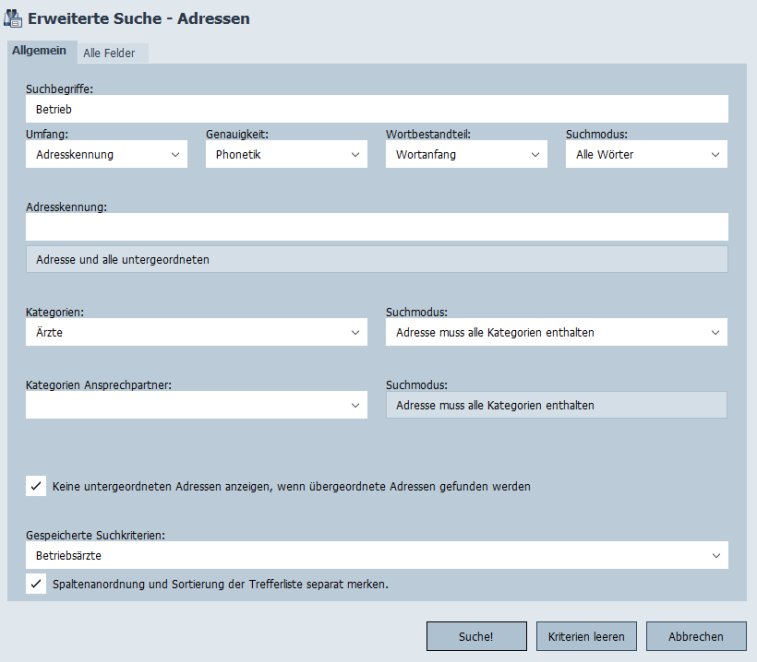This screenshot has width=757, height=662.
Task: Click the Kriterien leeren button
Action: coord(586,636)
